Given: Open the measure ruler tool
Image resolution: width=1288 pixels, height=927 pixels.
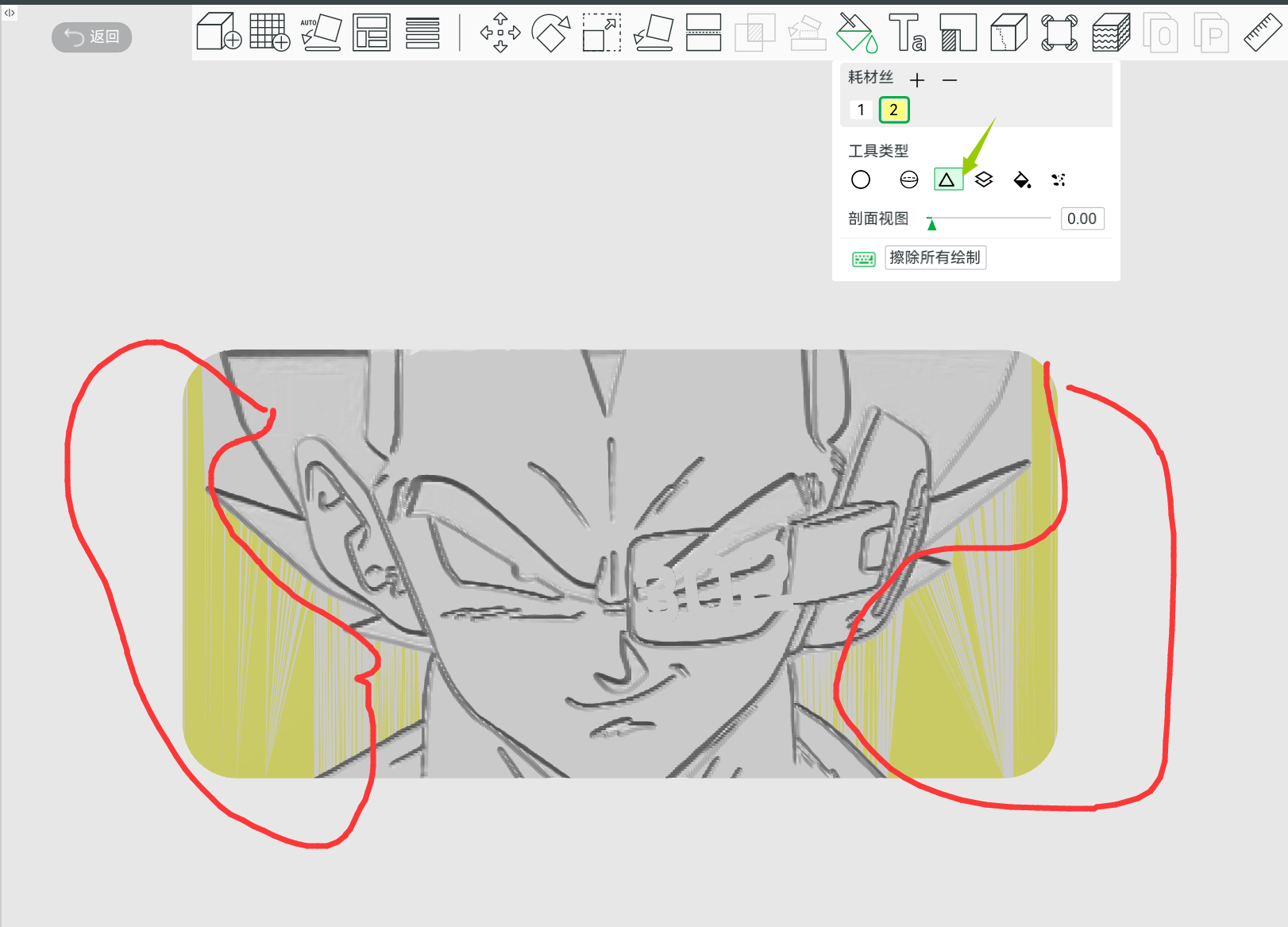Looking at the screenshot, I should tap(1263, 33).
